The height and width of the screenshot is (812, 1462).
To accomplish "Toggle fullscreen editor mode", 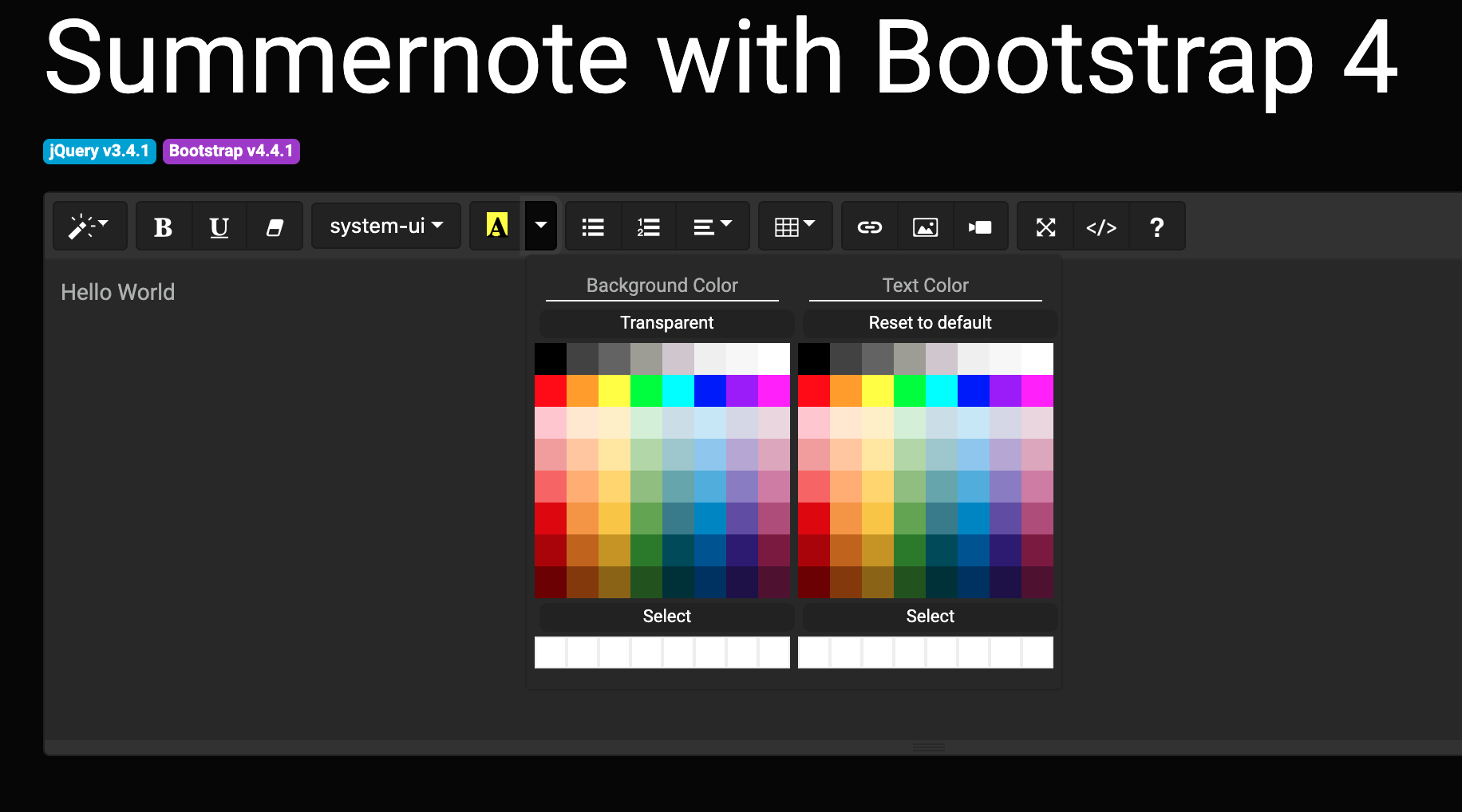I will point(1045,227).
